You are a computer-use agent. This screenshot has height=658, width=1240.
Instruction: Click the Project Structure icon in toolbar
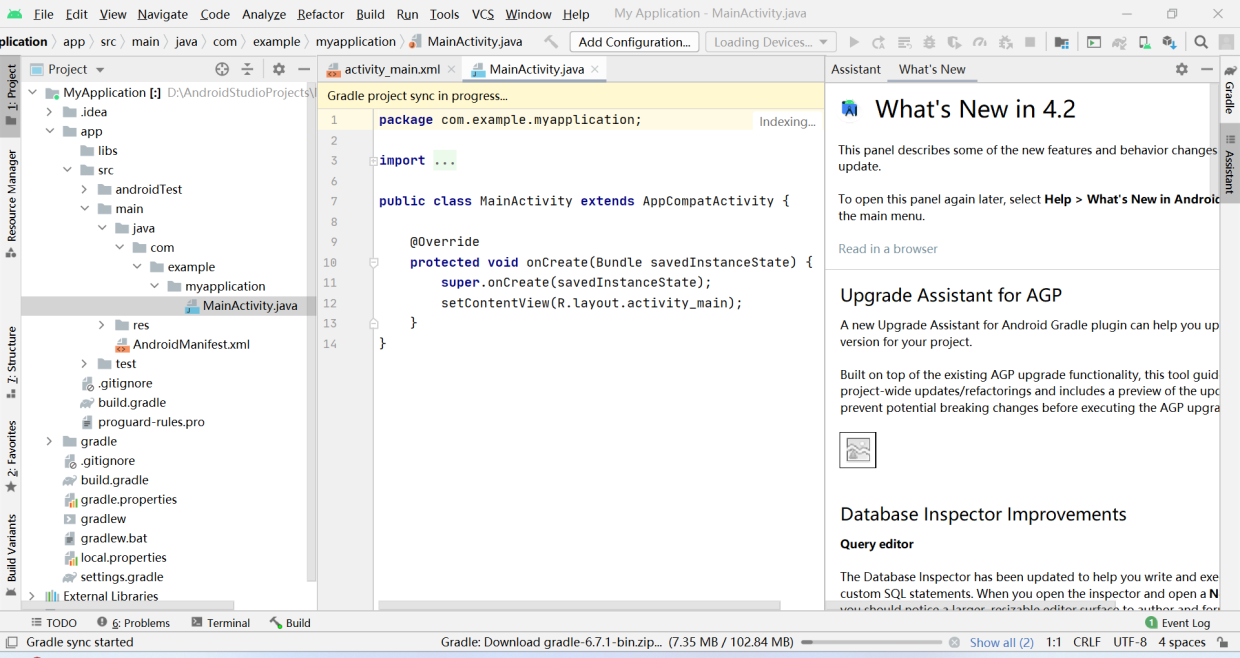click(x=1061, y=42)
